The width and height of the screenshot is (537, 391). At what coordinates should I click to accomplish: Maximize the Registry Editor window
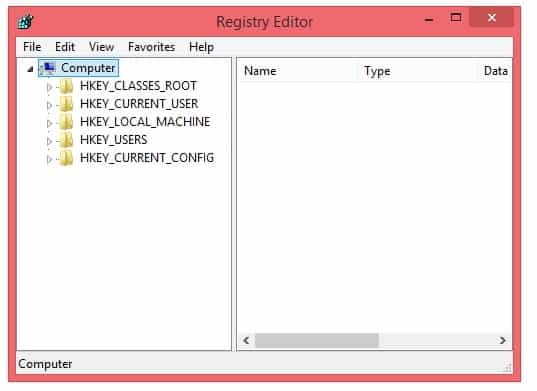pos(455,18)
